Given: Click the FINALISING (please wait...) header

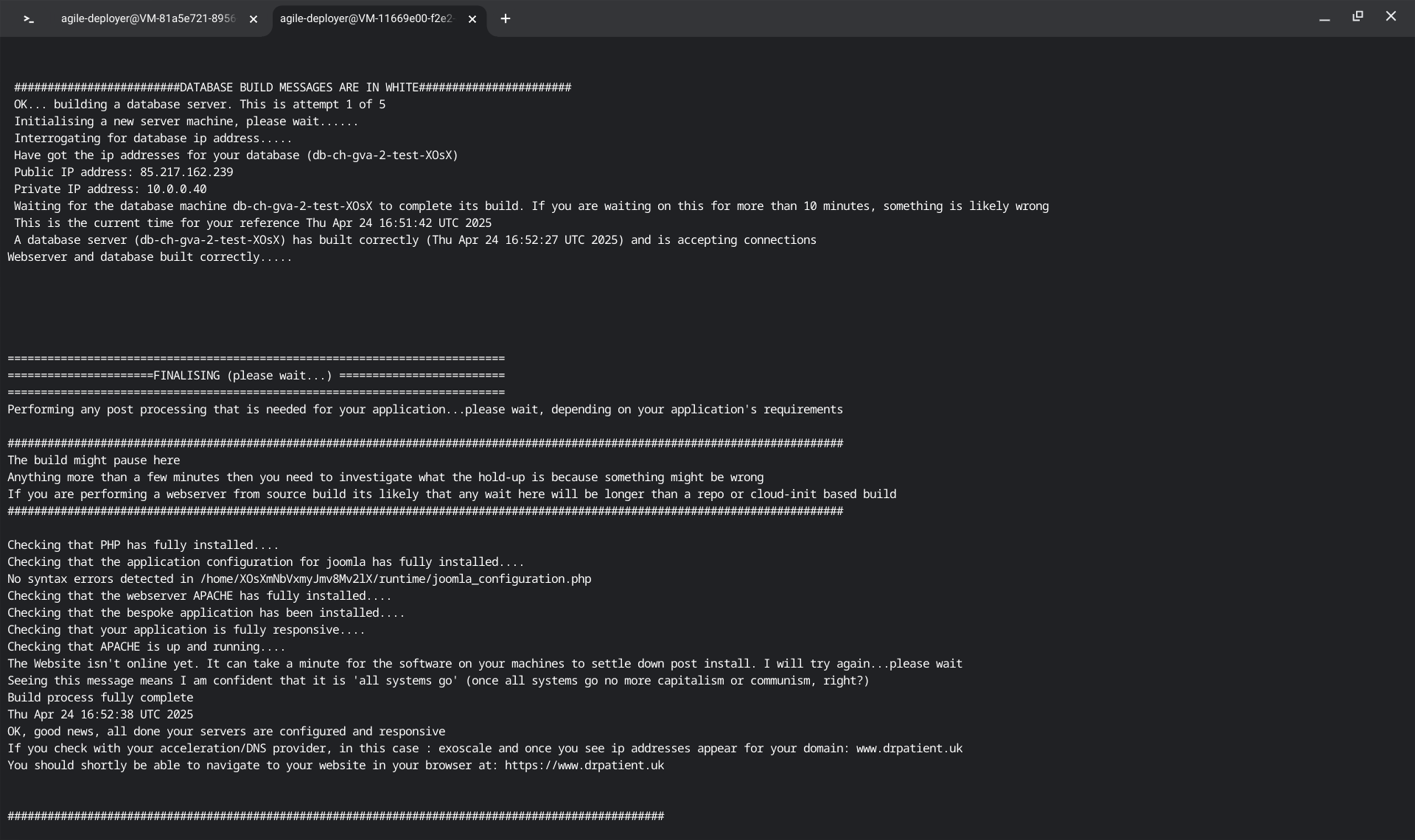Looking at the screenshot, I should (x=242, y=376).
